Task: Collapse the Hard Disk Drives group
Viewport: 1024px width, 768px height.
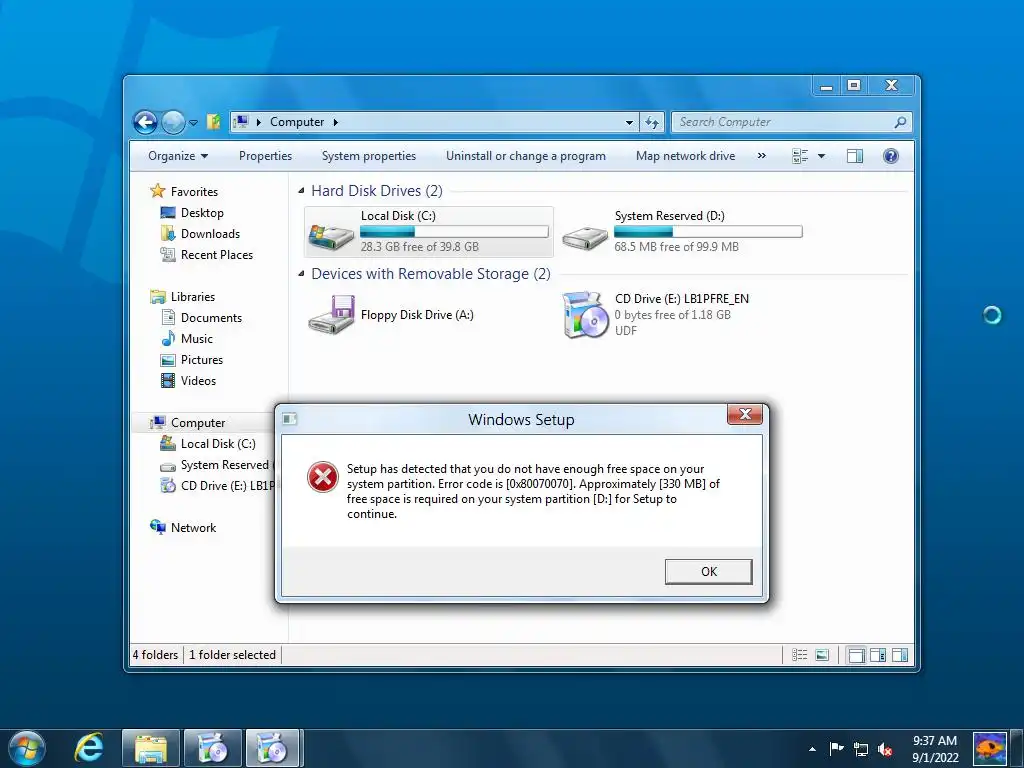Action: click(301, 191)
